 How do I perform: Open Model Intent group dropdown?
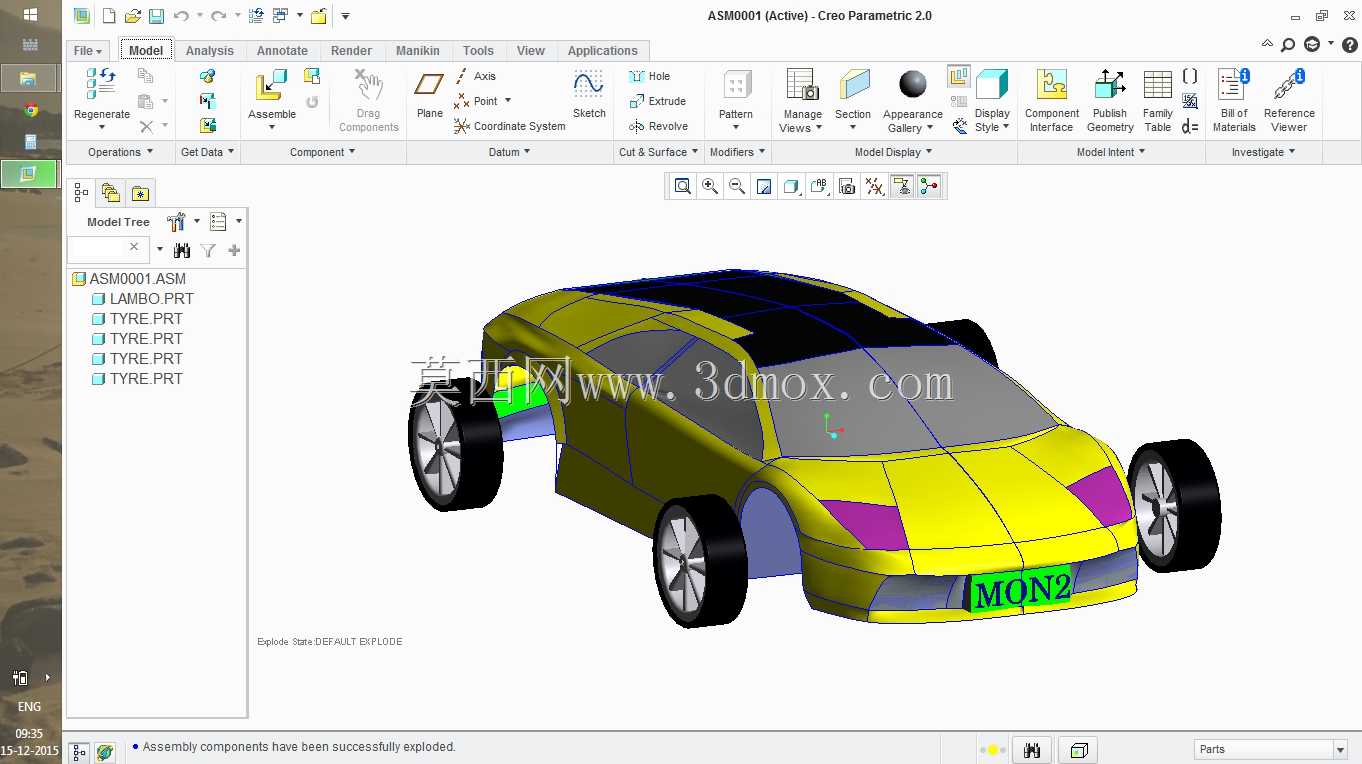coord(1110,152)
